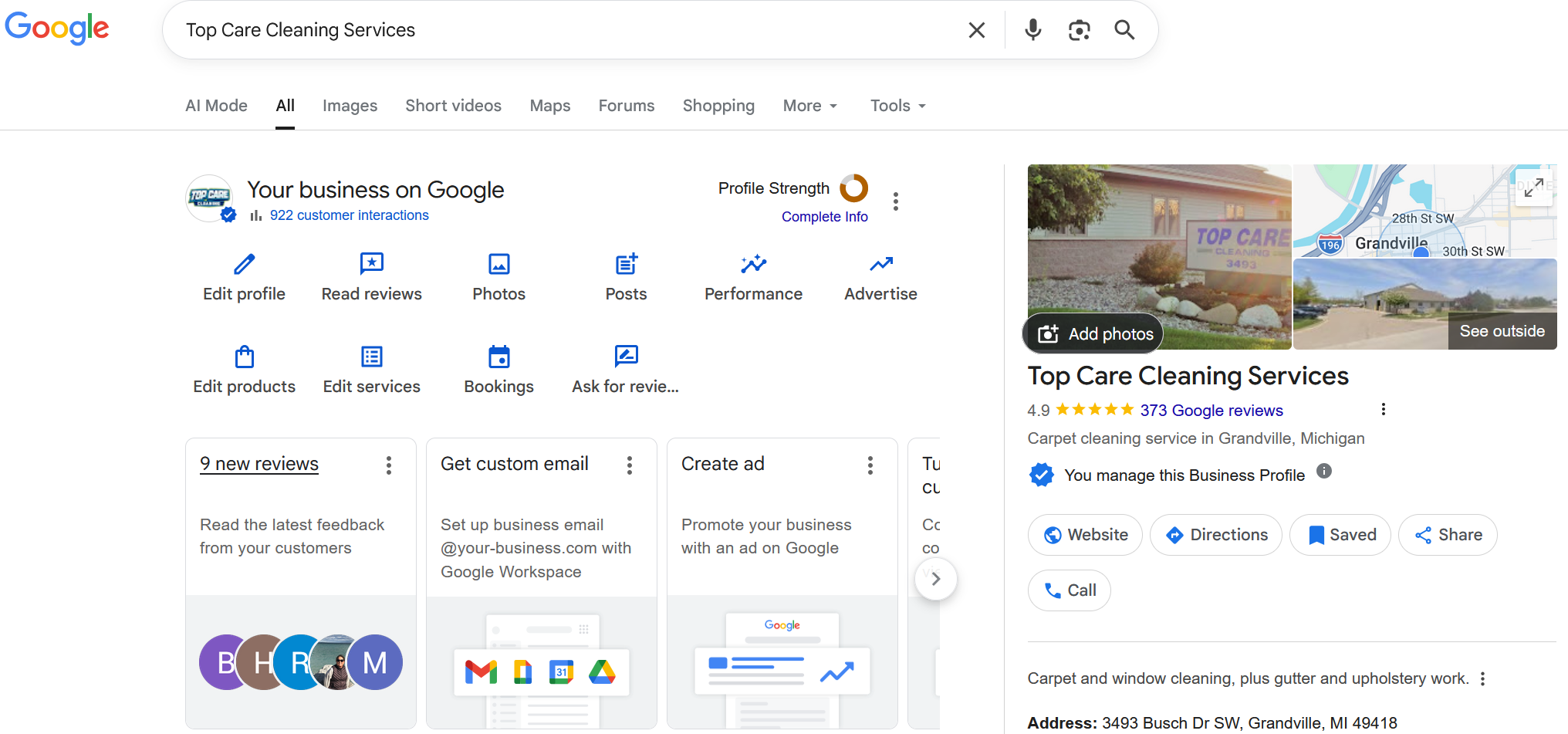This screenshot has width=1568, height=734.
Task: Open Edit profile pencil icon
Action: tap(244, 264)
